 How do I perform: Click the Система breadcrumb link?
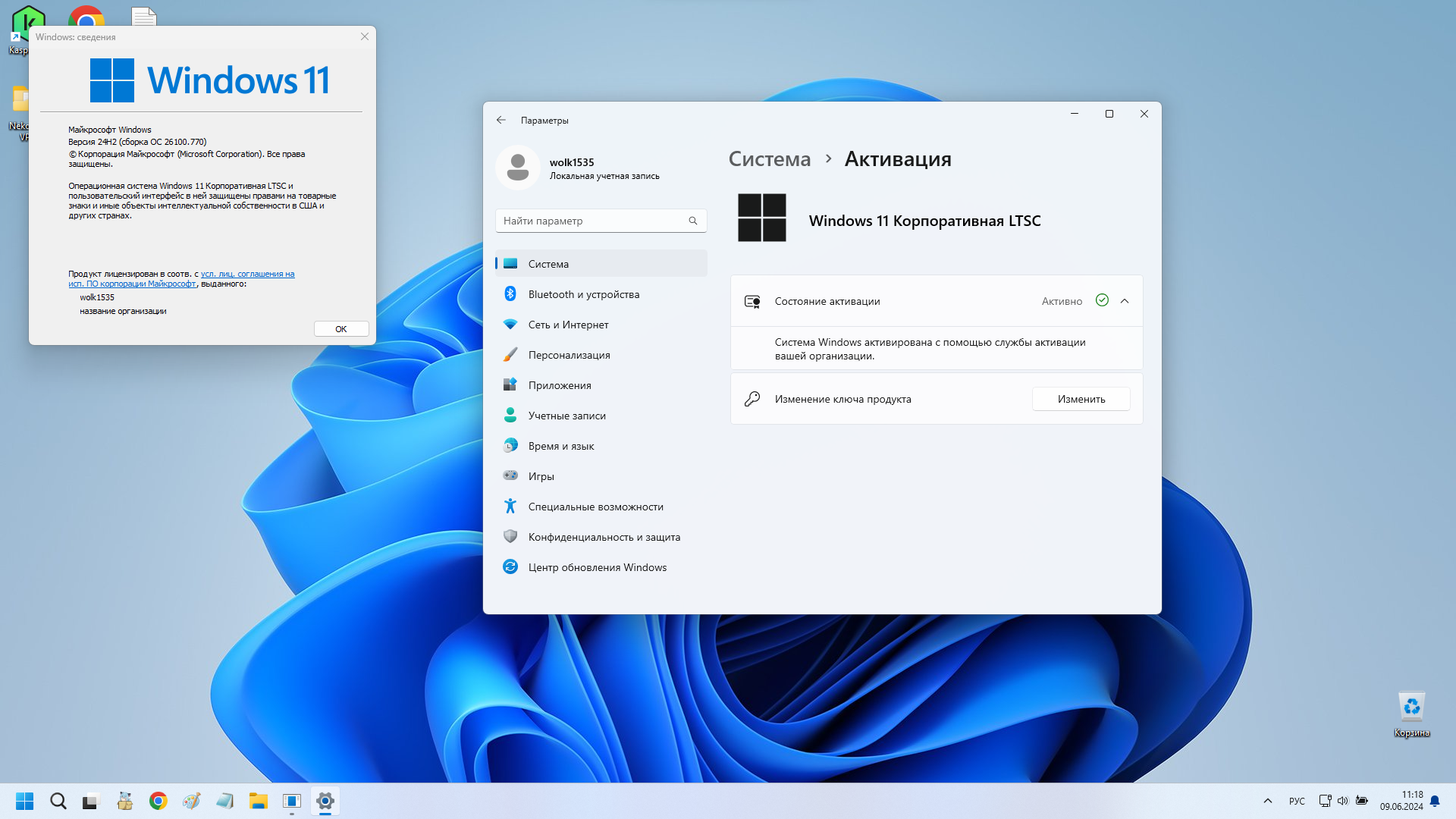coord(769,159)
